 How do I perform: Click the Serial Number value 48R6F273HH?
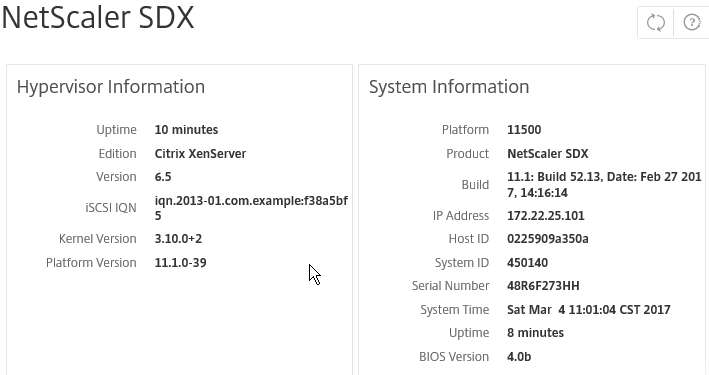[543, 286]
